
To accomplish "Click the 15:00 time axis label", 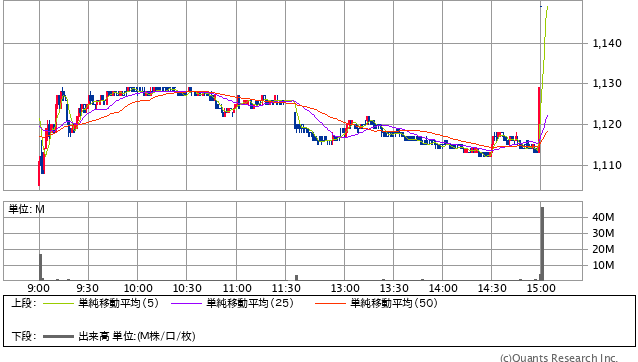I will pyautogui.click(x=541, y=288).
